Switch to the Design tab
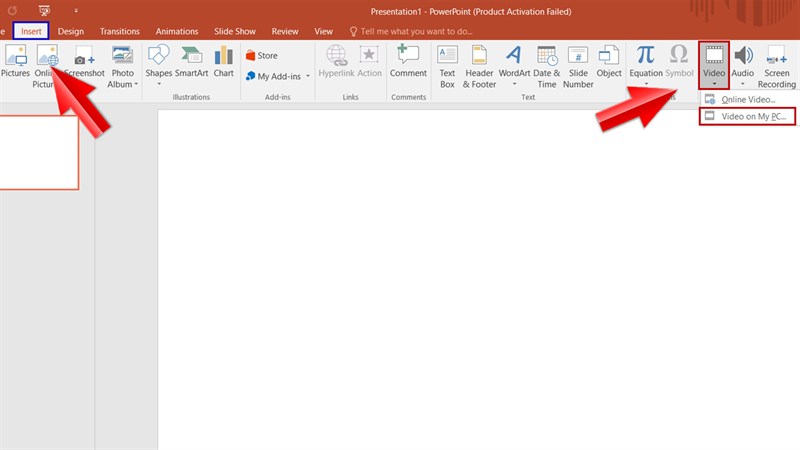The width and height of the screenshot is (800, 450). pyautogui.click(x=70, y=31)
